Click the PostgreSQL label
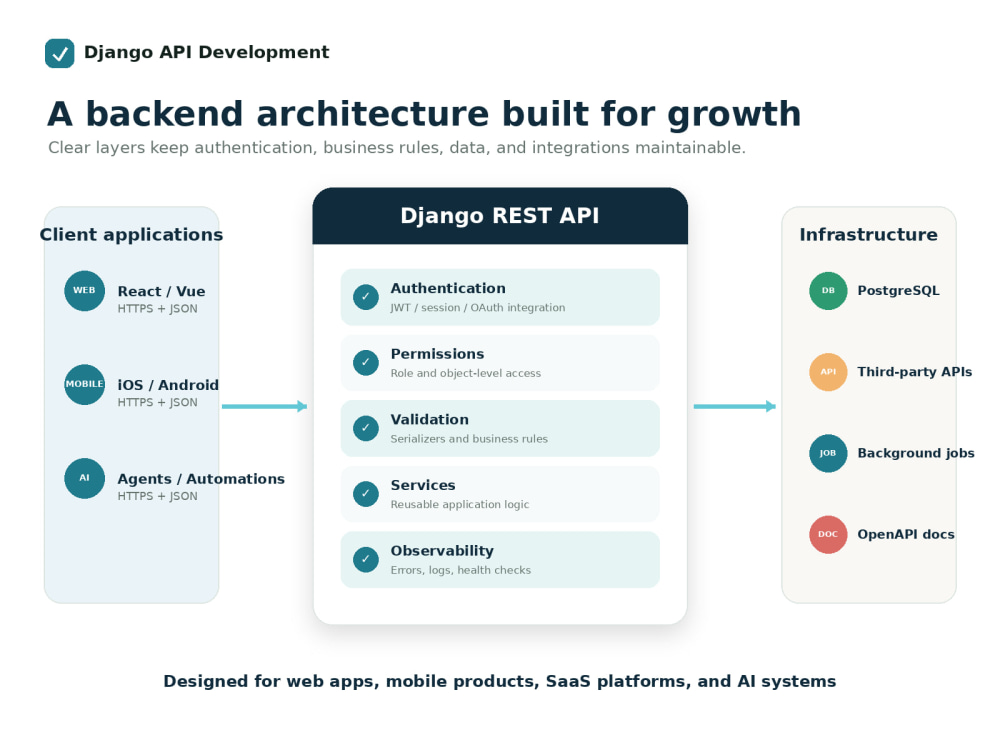The width and height of the screenshot is (1000, 750). [898, 291]
